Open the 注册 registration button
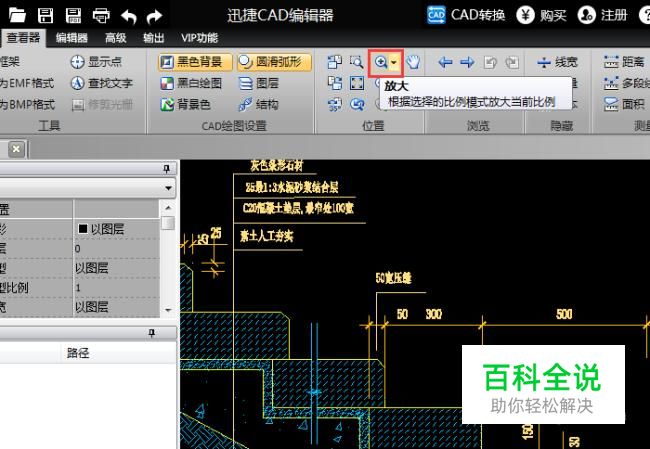This screenshot has height=449, width=650. 602,15
